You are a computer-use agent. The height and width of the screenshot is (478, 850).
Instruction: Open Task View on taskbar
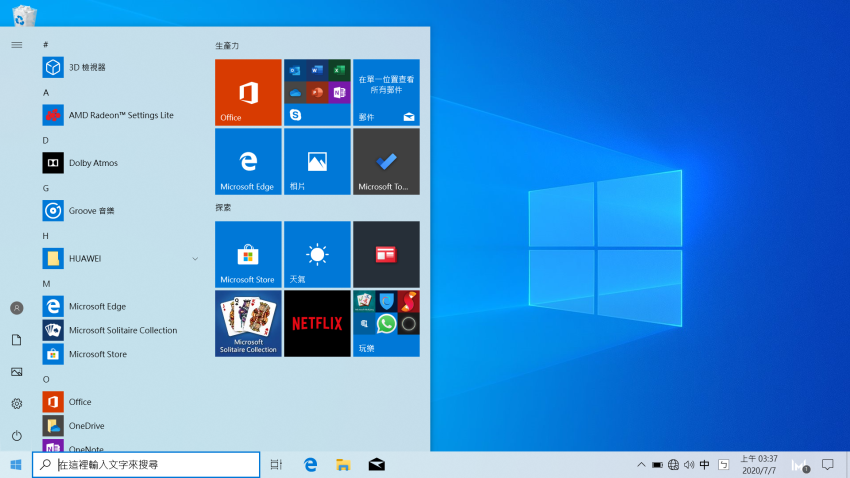pos(276,464)
